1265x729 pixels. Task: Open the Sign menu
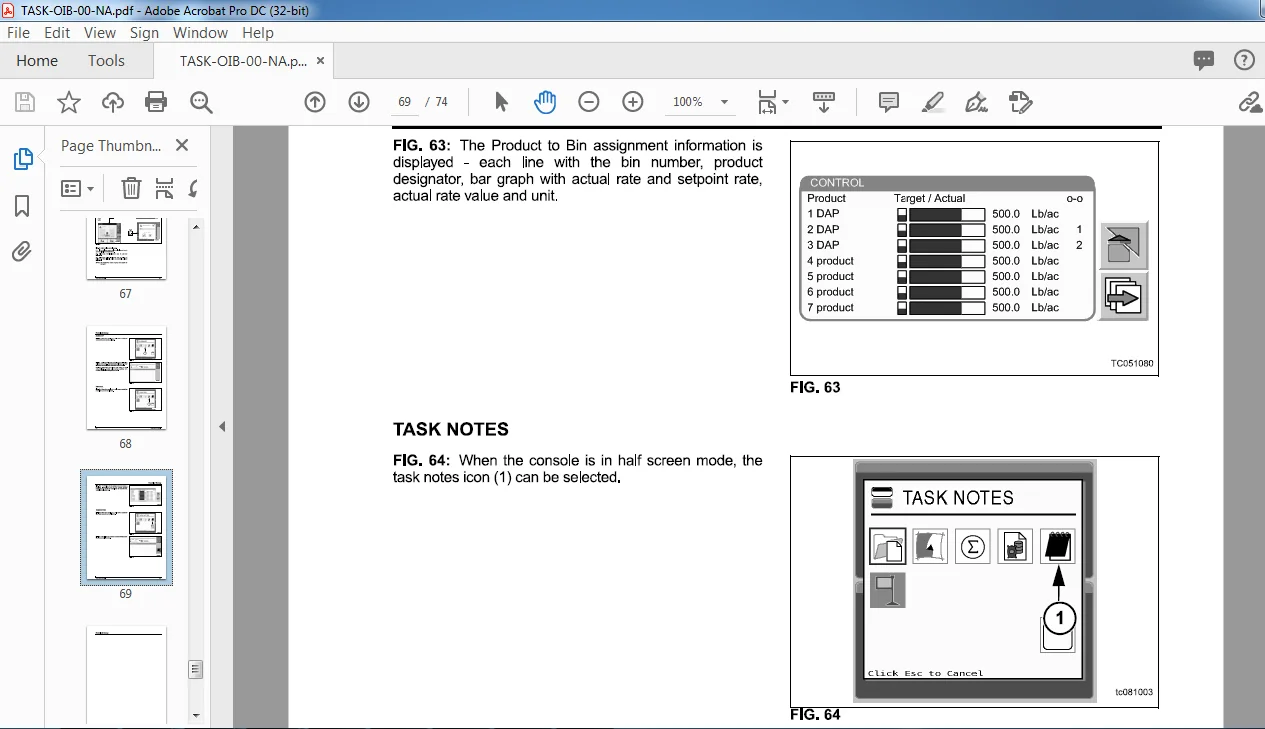pos(144,32)
